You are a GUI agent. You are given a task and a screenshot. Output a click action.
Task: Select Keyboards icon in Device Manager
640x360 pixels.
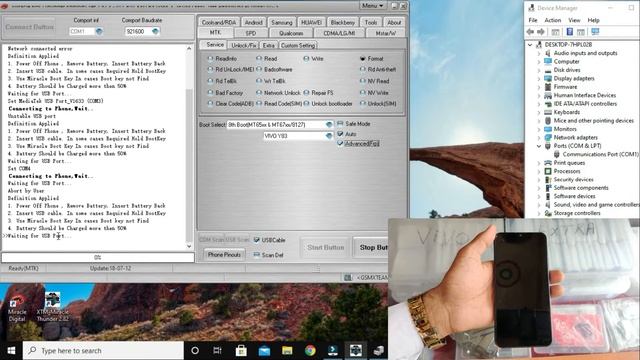[548, 112]
